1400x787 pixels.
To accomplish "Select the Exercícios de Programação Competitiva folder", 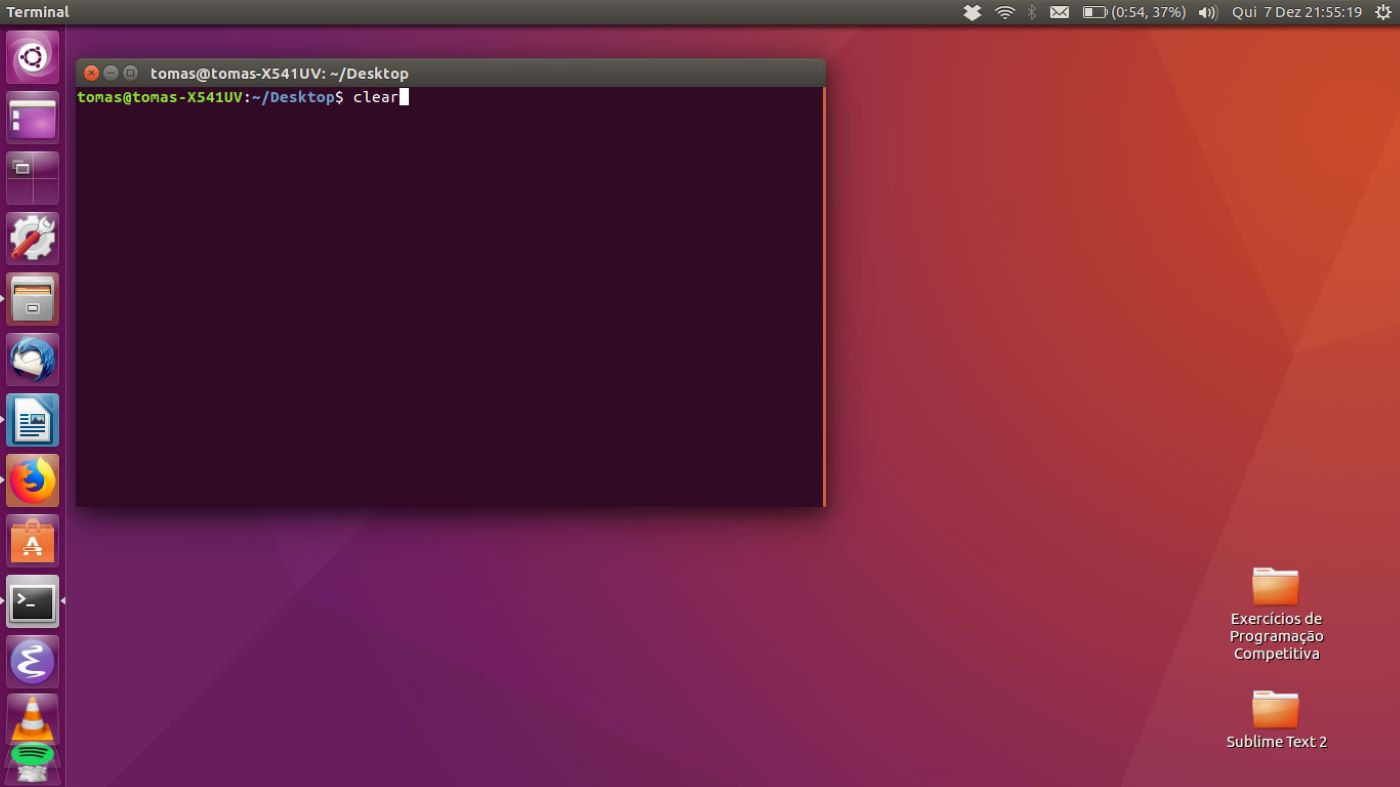I will click(x=1276, y=613).
